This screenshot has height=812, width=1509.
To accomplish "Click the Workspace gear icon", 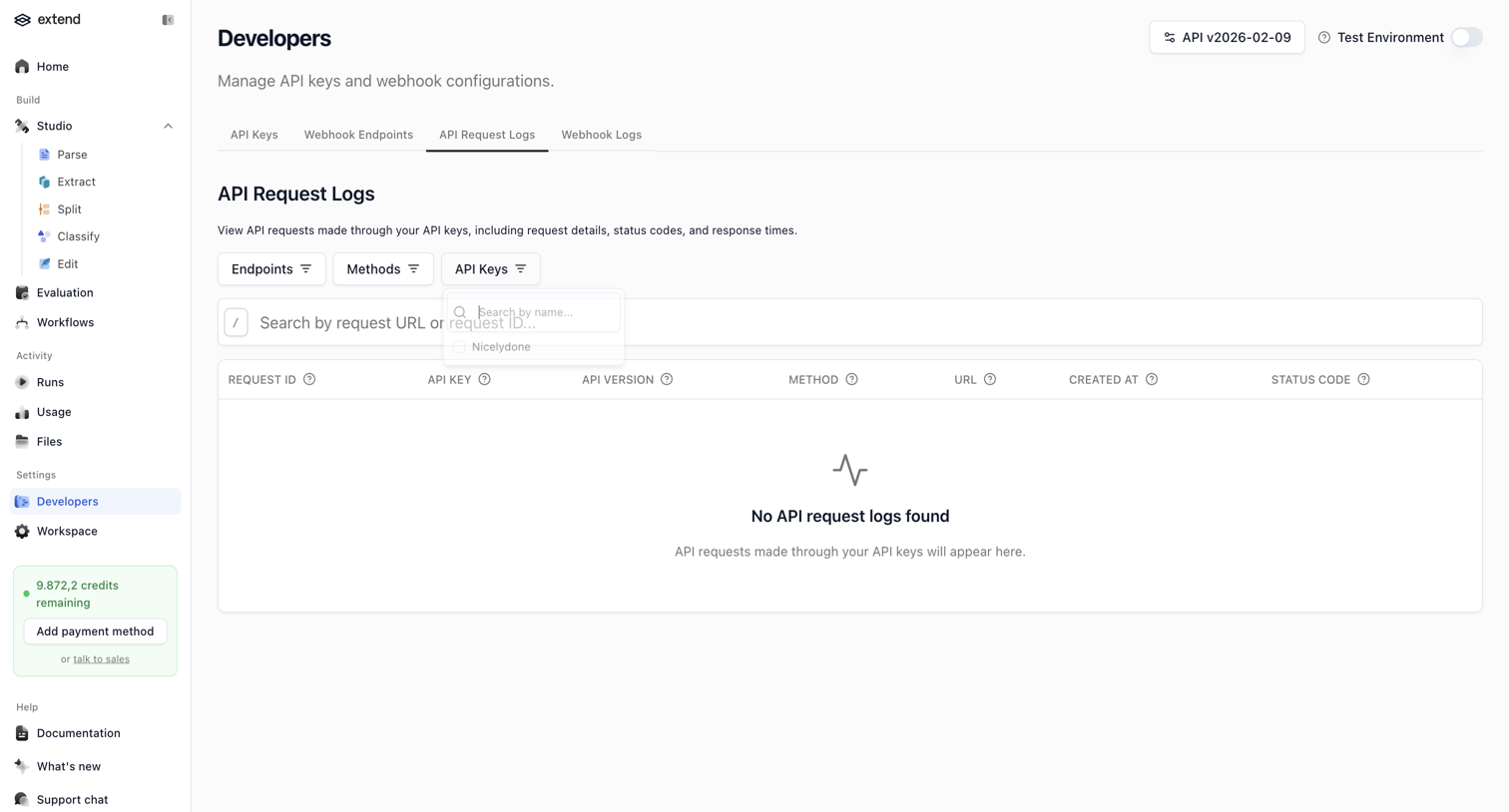I will click(22, 532).
